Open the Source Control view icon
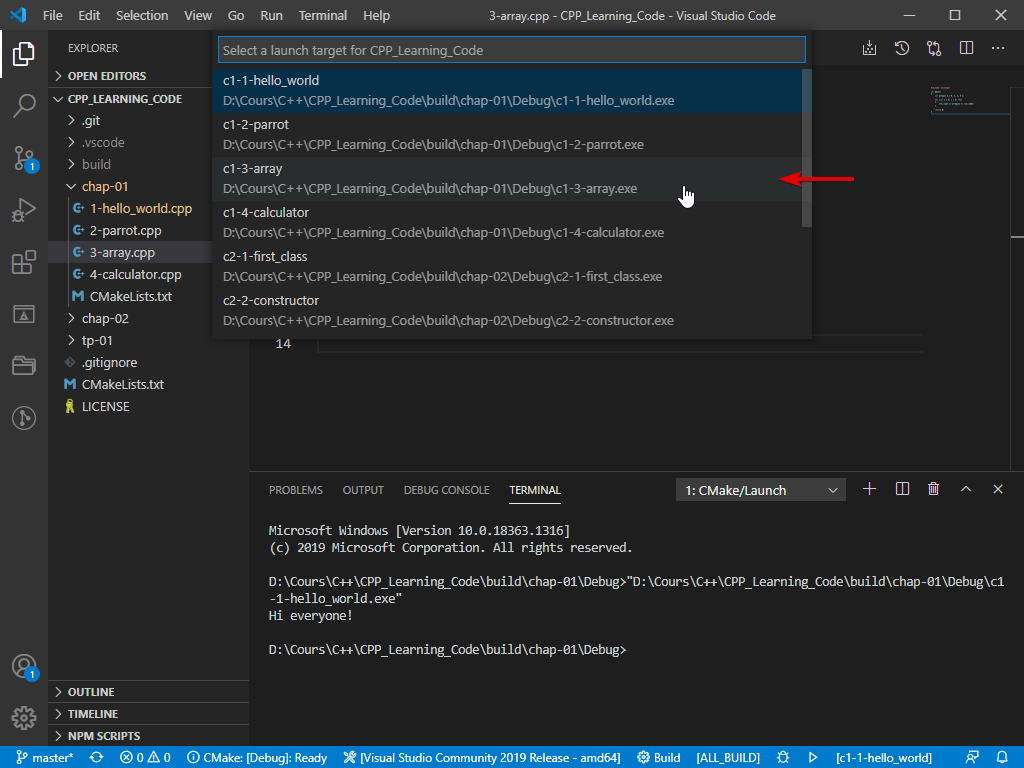The image size is (1024, 768). click(x=24, y=158)
